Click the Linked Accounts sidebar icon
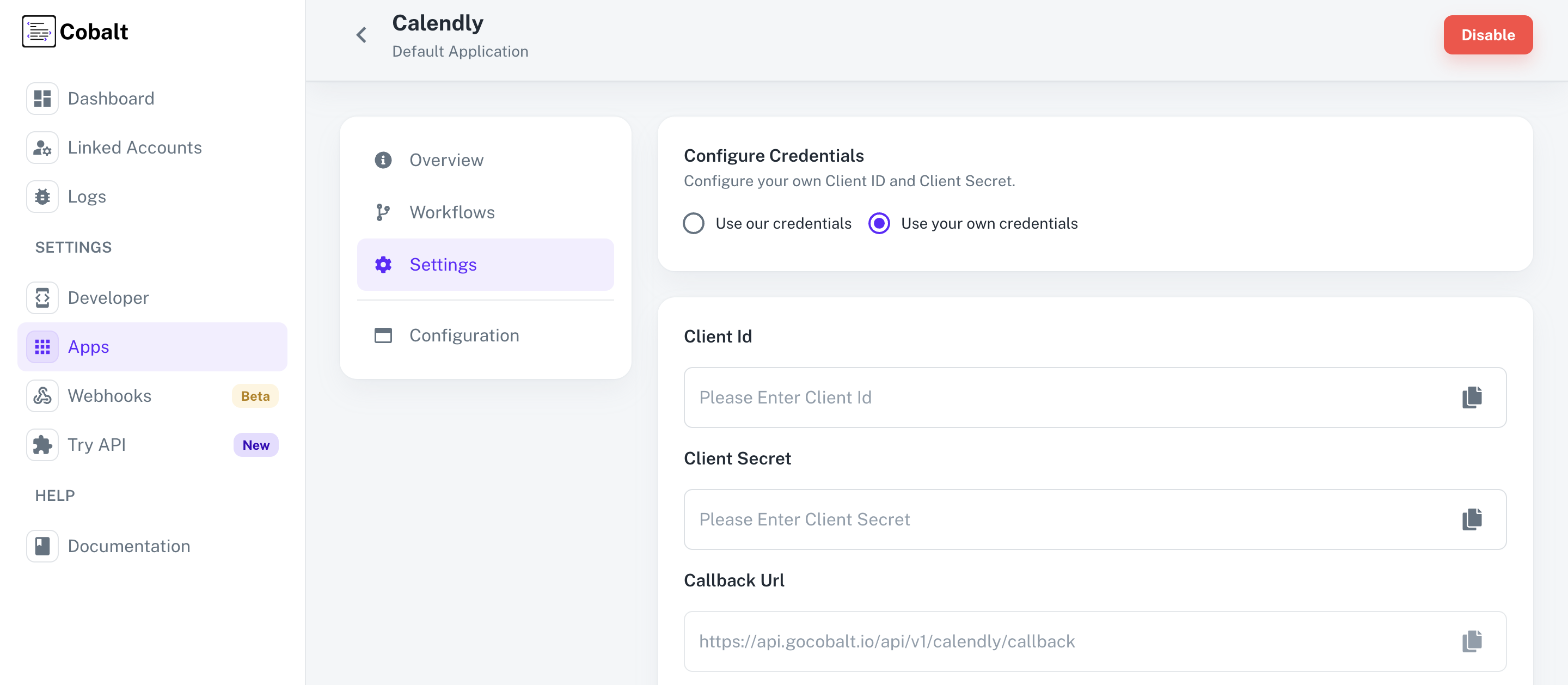 click(x=42, y=148)
